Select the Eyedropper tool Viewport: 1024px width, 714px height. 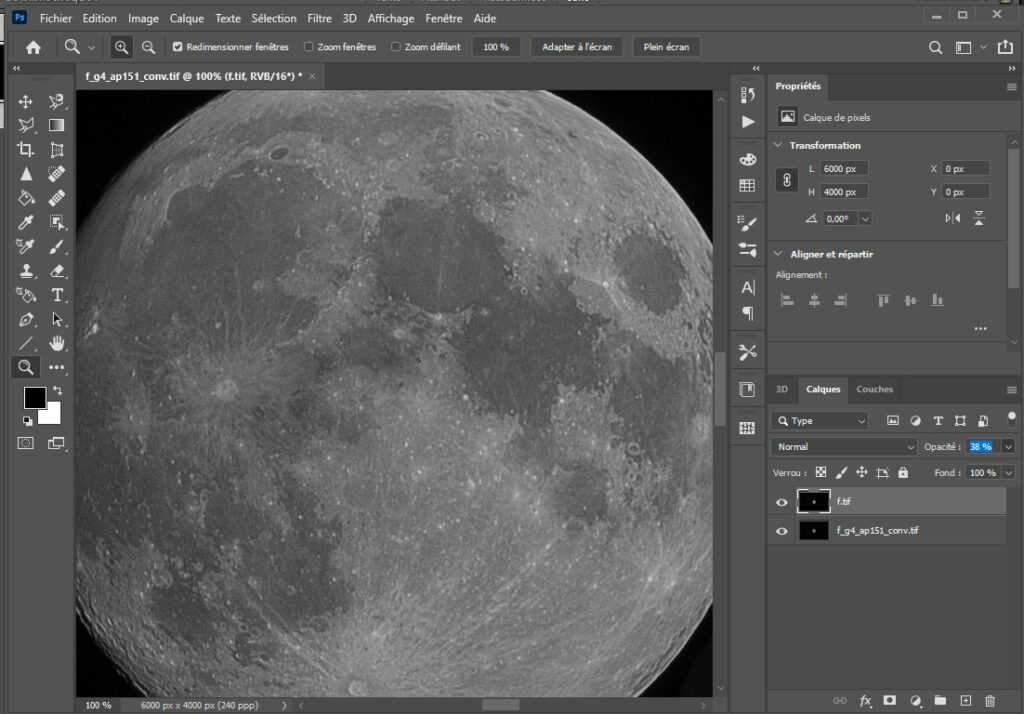pyautogui.click(x=26, y=222)
